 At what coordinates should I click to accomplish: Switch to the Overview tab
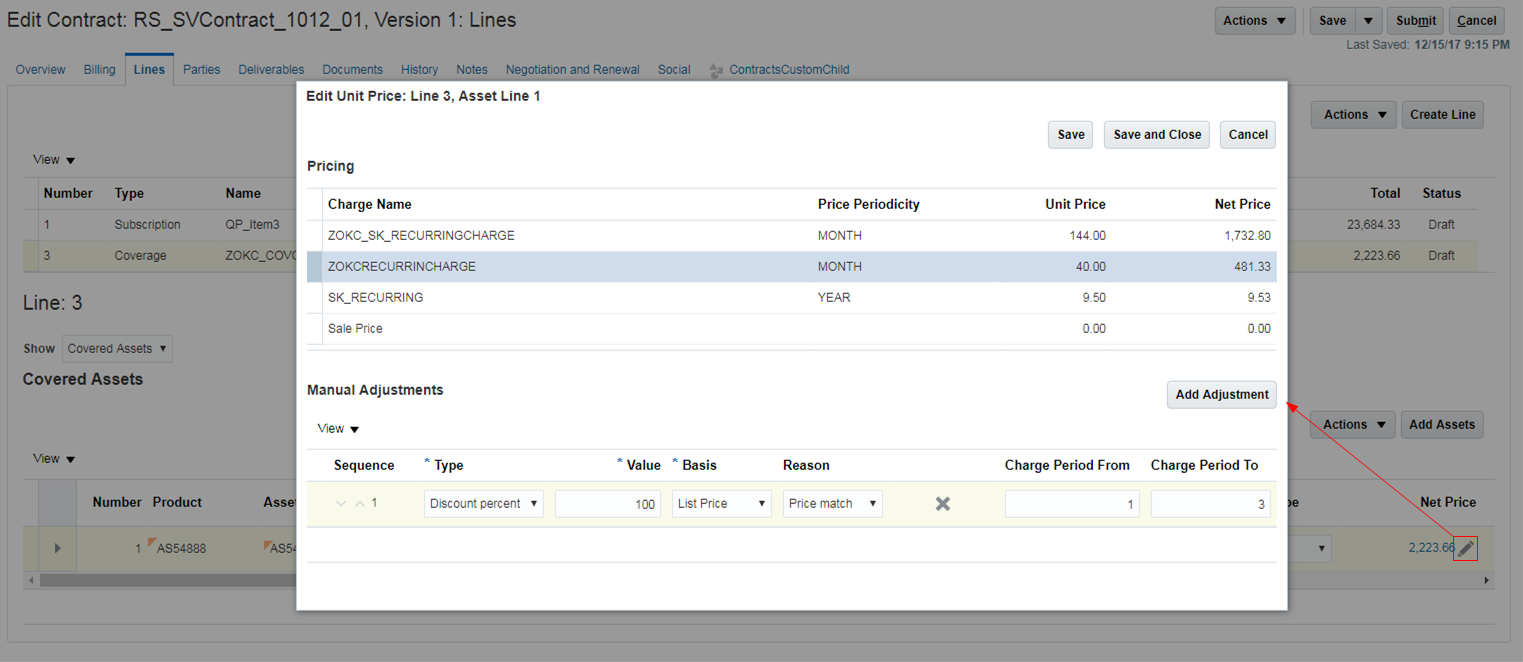click(x=41, y=70)
